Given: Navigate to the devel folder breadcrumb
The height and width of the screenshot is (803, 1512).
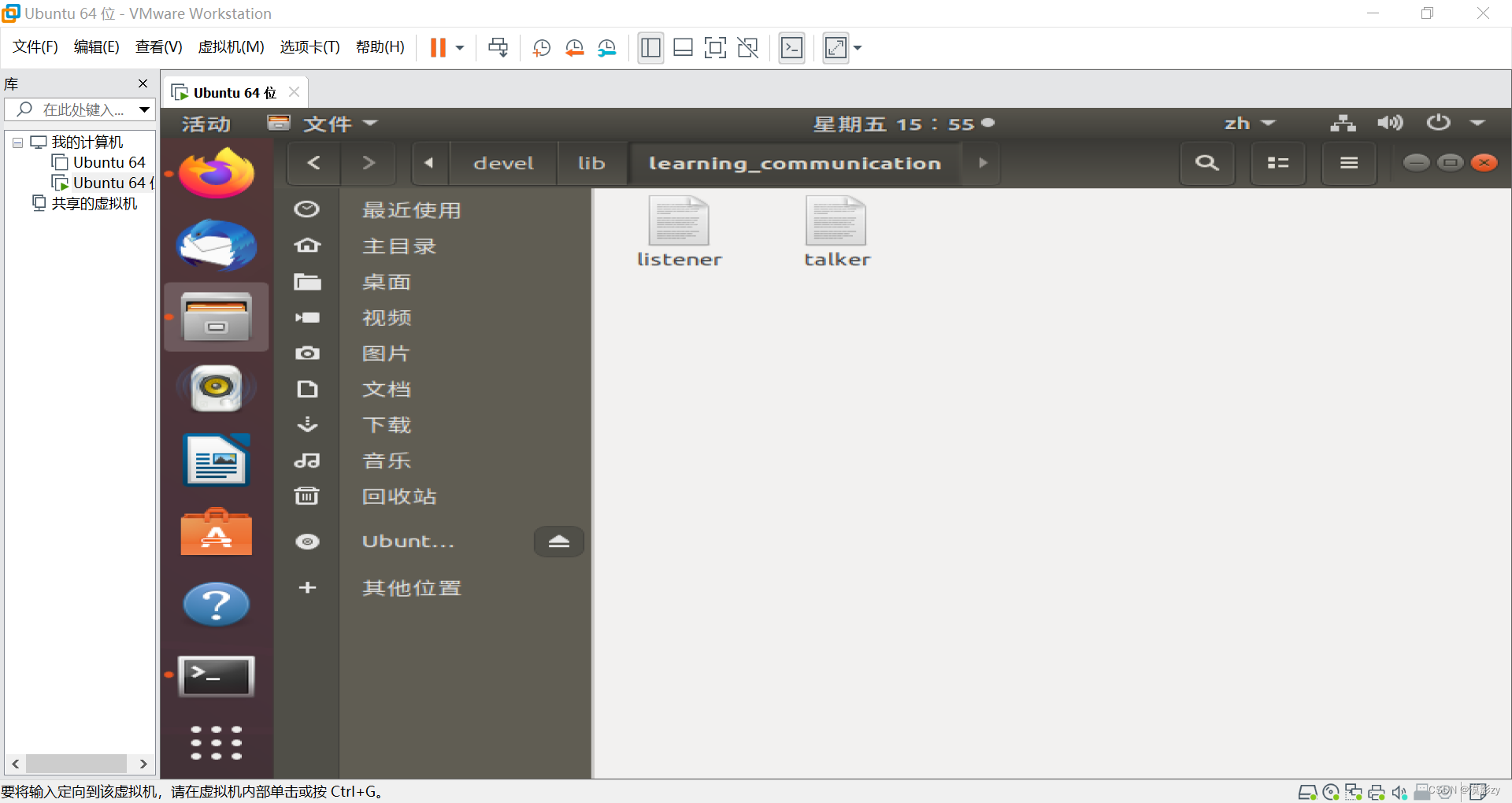Looking at the screenshot, I should tap(503, 163).
